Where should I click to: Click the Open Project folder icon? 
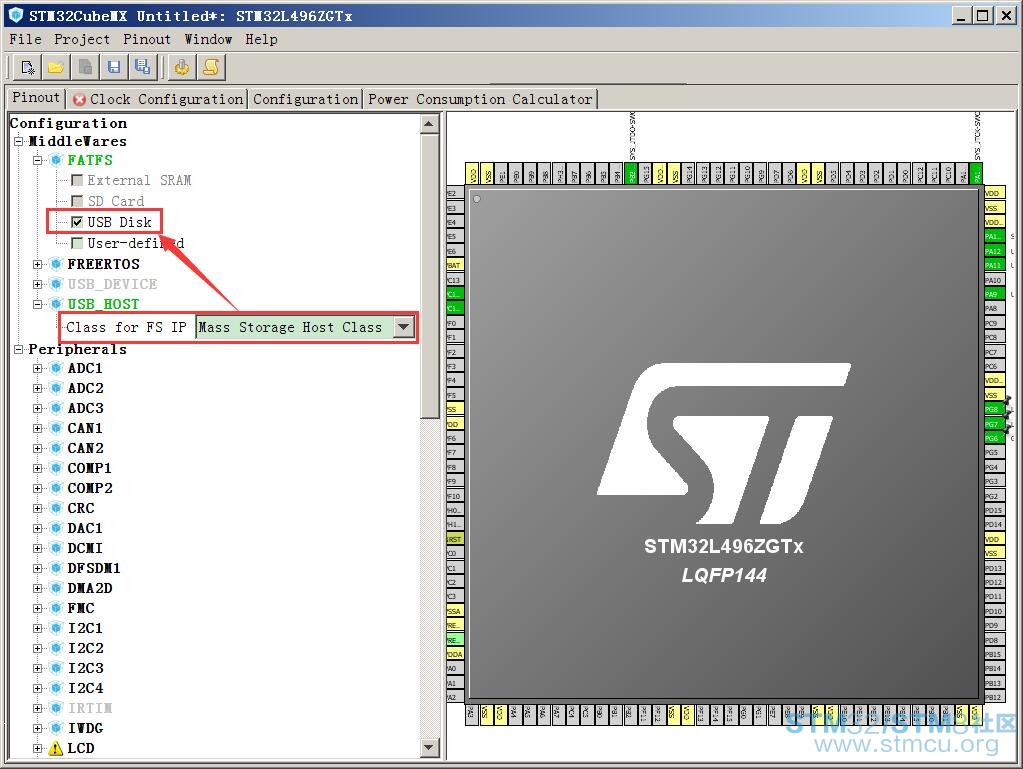pos(56,67)
